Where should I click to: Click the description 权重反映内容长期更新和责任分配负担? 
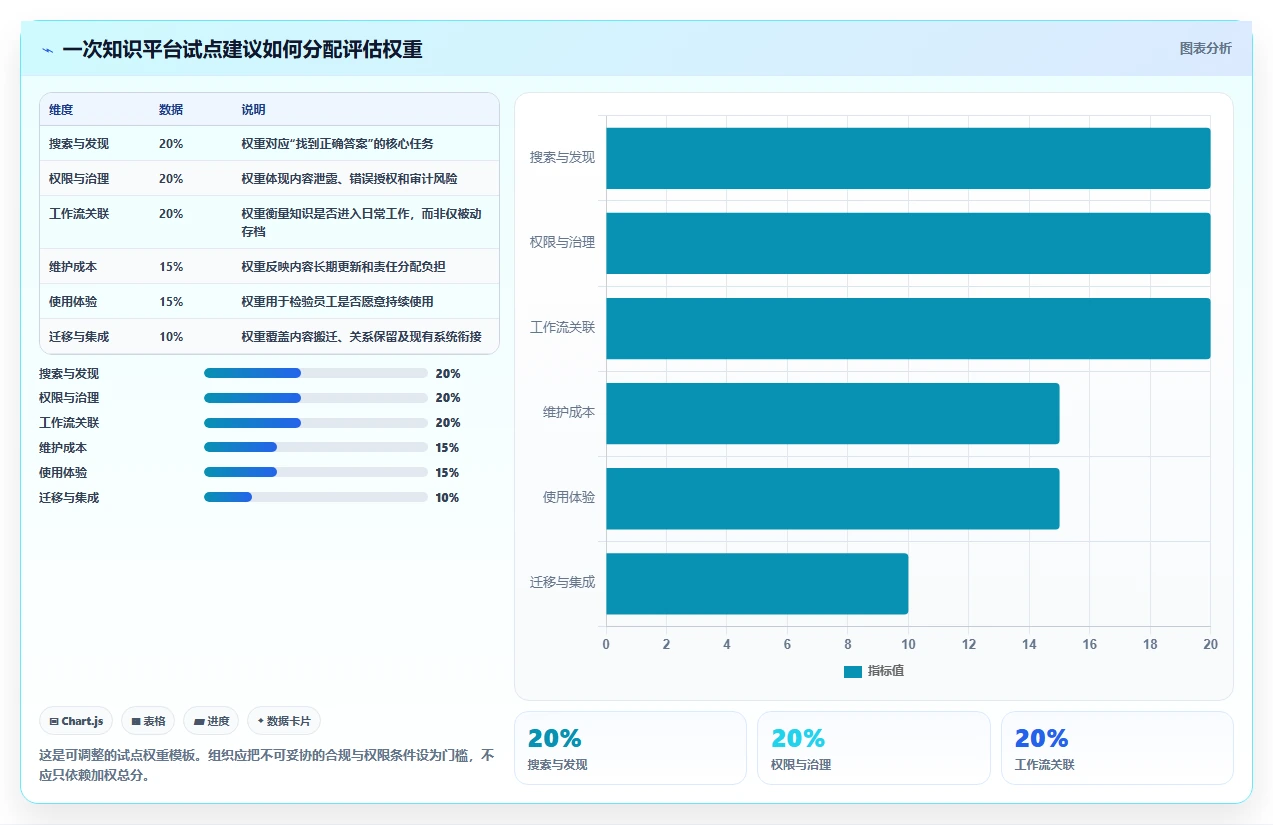point(343,267)
